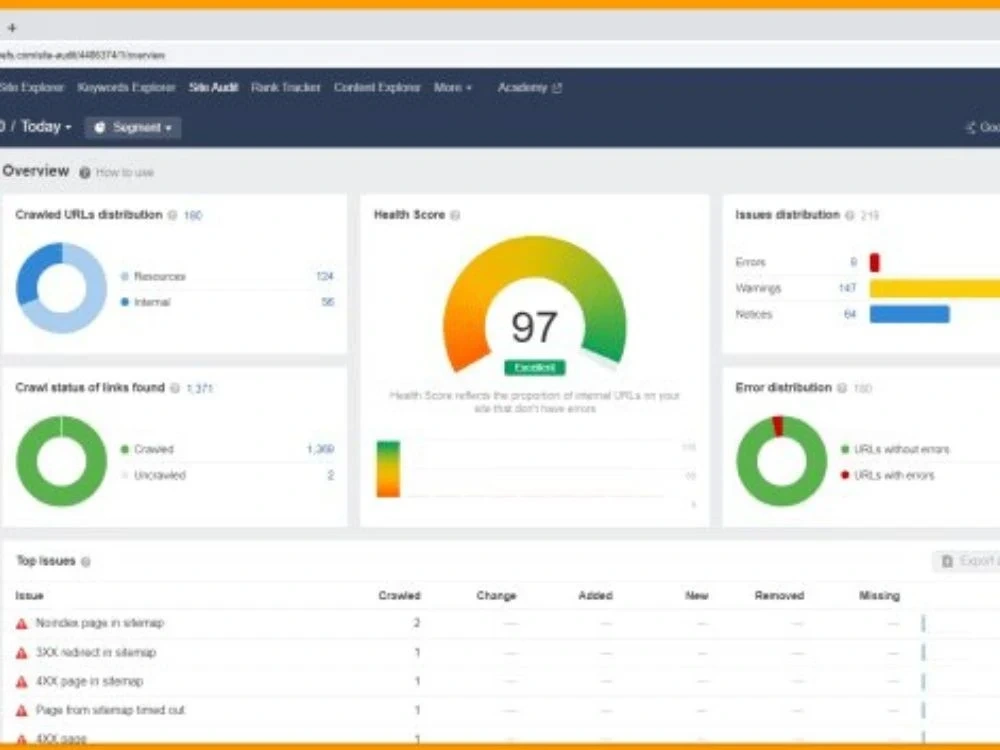Open the Resources count 124

pos(325,276)
